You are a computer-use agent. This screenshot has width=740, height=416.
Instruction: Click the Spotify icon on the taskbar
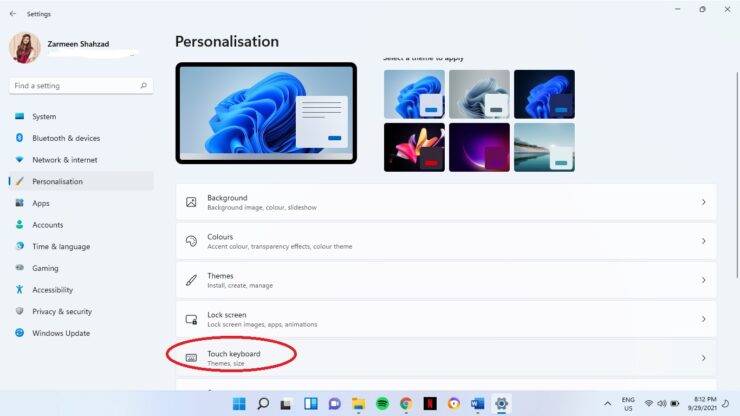pos(382,404)
